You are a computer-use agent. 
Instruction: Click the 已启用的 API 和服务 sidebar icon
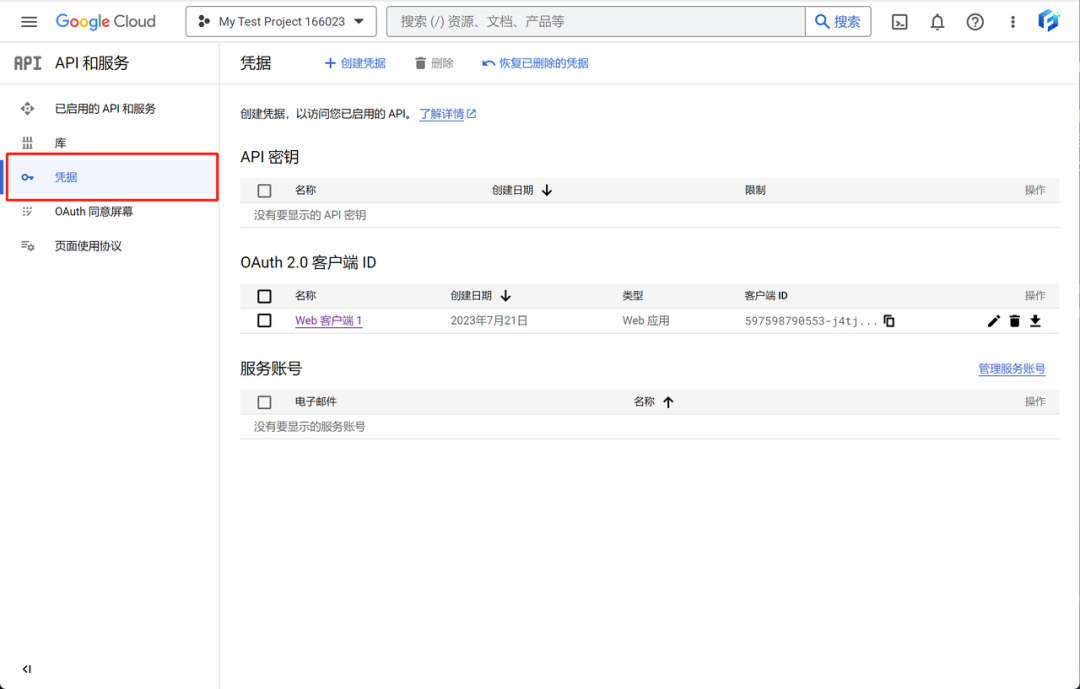click(x=28, y=108)
